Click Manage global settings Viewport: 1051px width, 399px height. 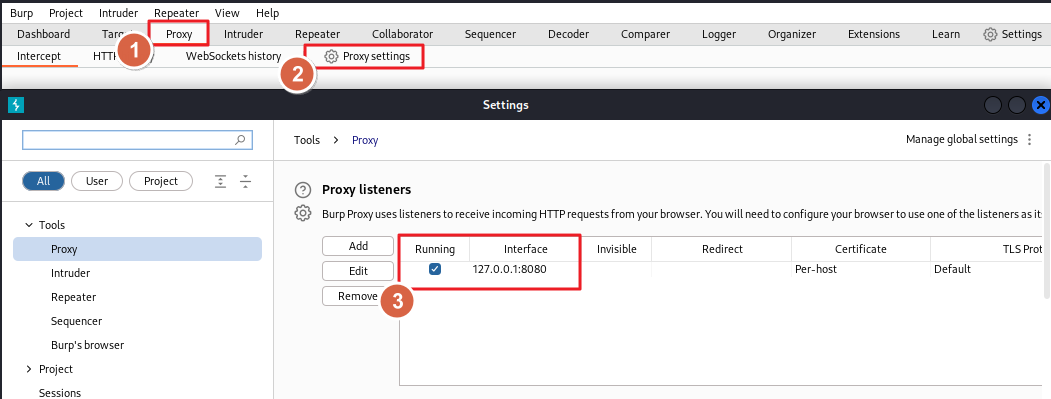pyautogui.click(x=962, y=139)
